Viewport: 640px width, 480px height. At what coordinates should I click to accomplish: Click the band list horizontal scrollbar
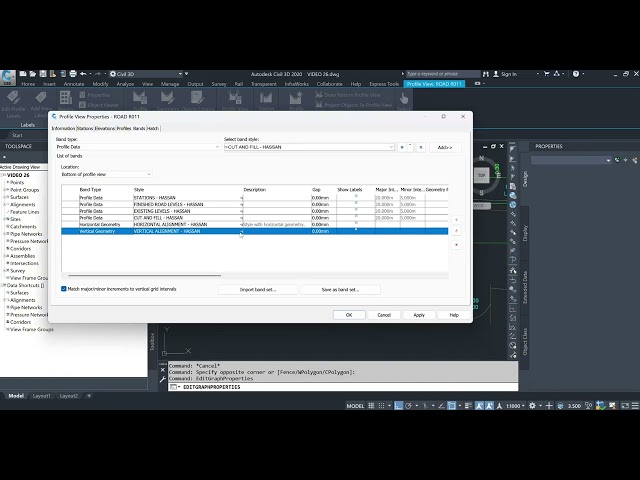tap(145, 276)
